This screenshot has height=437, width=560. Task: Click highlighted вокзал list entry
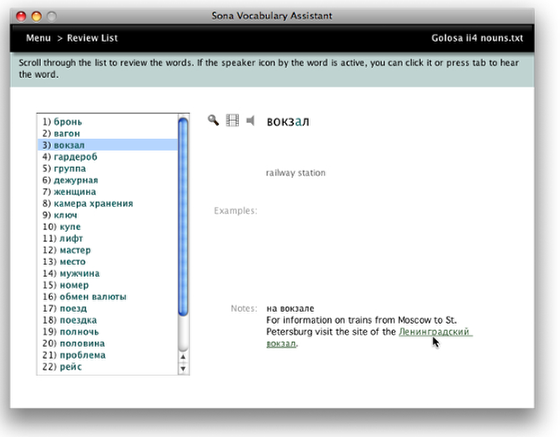tap(108, 145)
